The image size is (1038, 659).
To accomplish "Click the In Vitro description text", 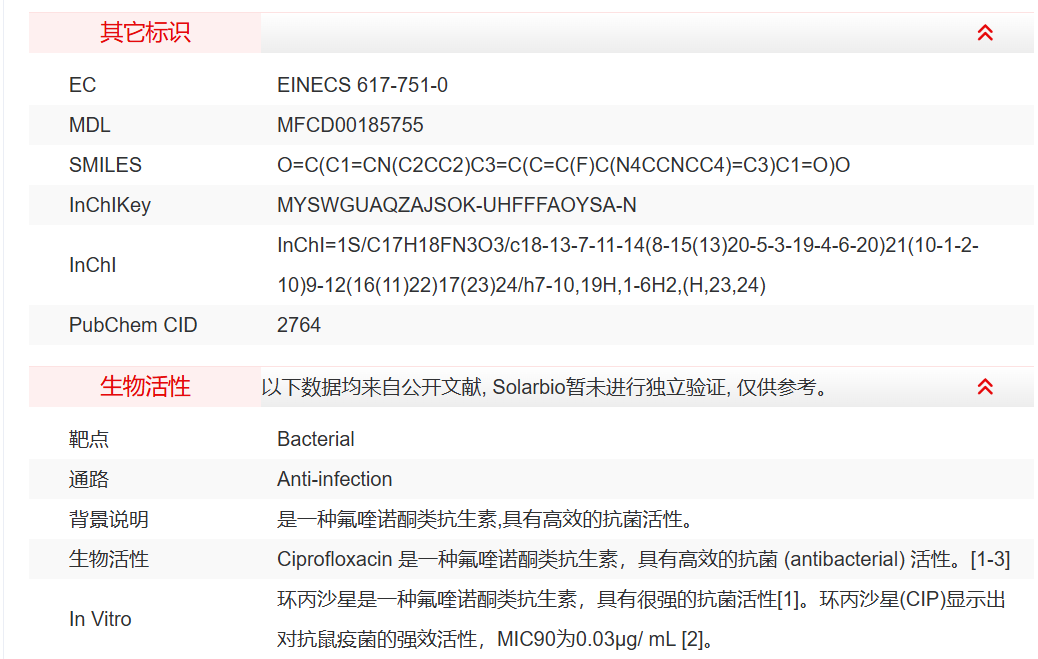I will pos(640,619).
